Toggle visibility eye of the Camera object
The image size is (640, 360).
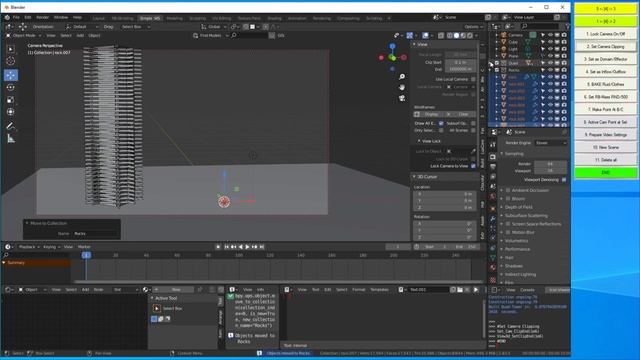550,35
